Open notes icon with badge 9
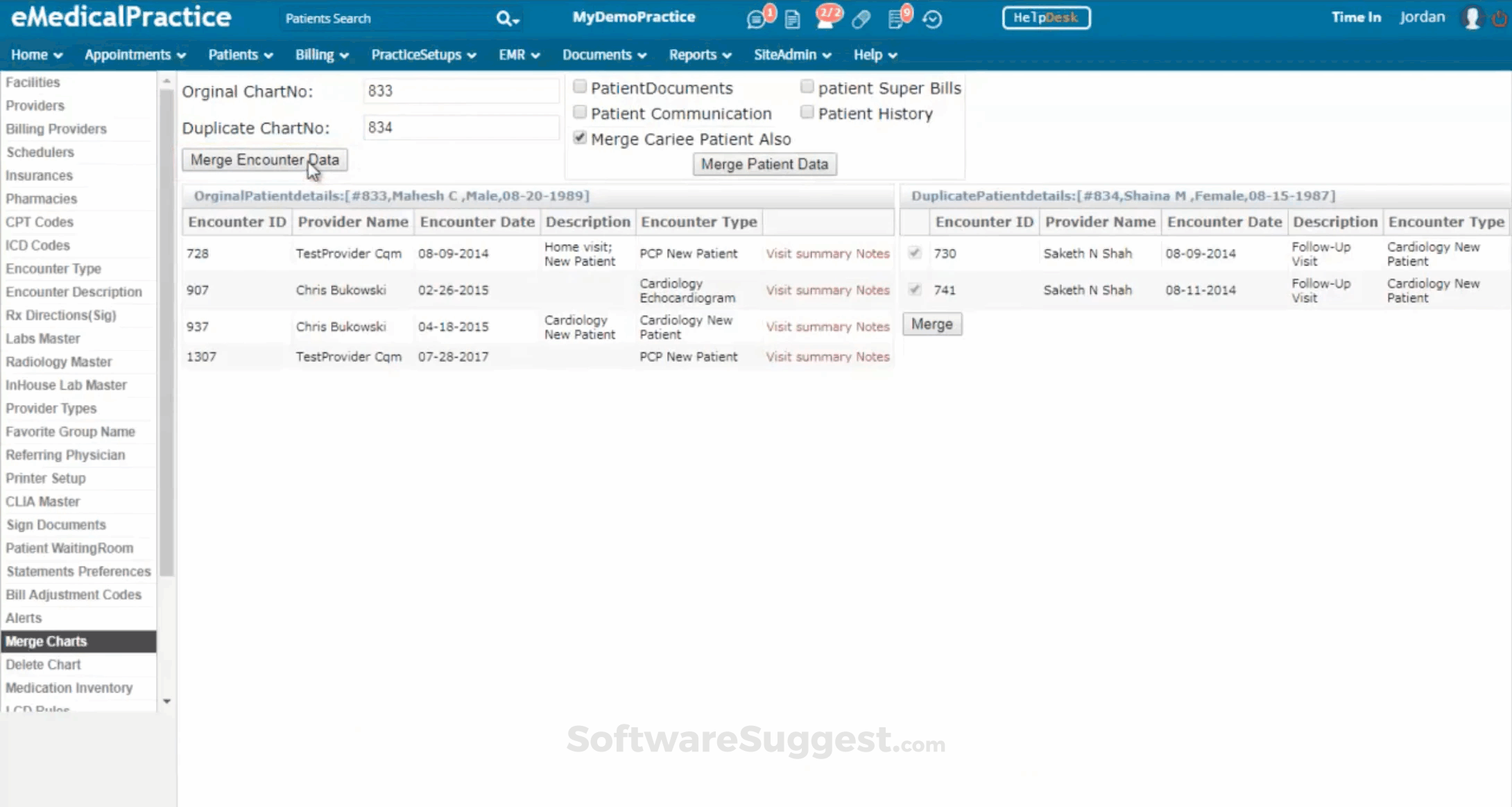The image size is (1512, 807). pos(897,19)
